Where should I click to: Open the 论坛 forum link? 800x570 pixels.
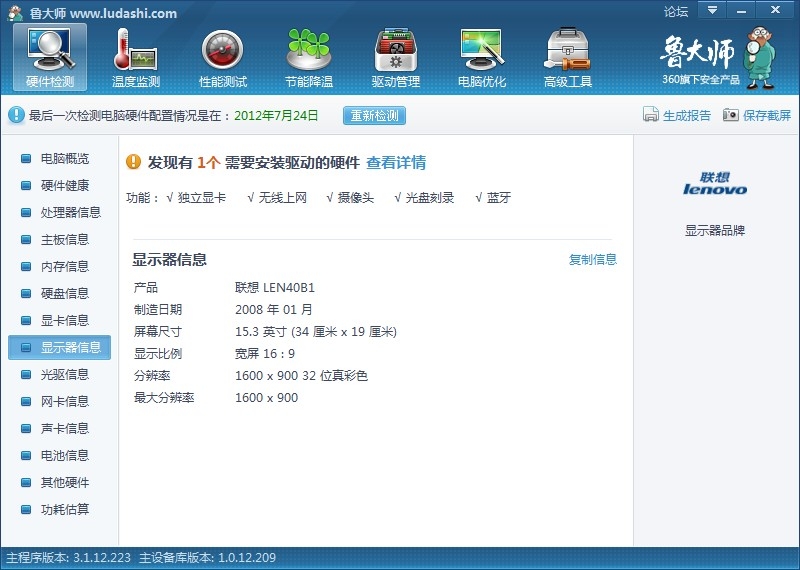click(676, 12)
